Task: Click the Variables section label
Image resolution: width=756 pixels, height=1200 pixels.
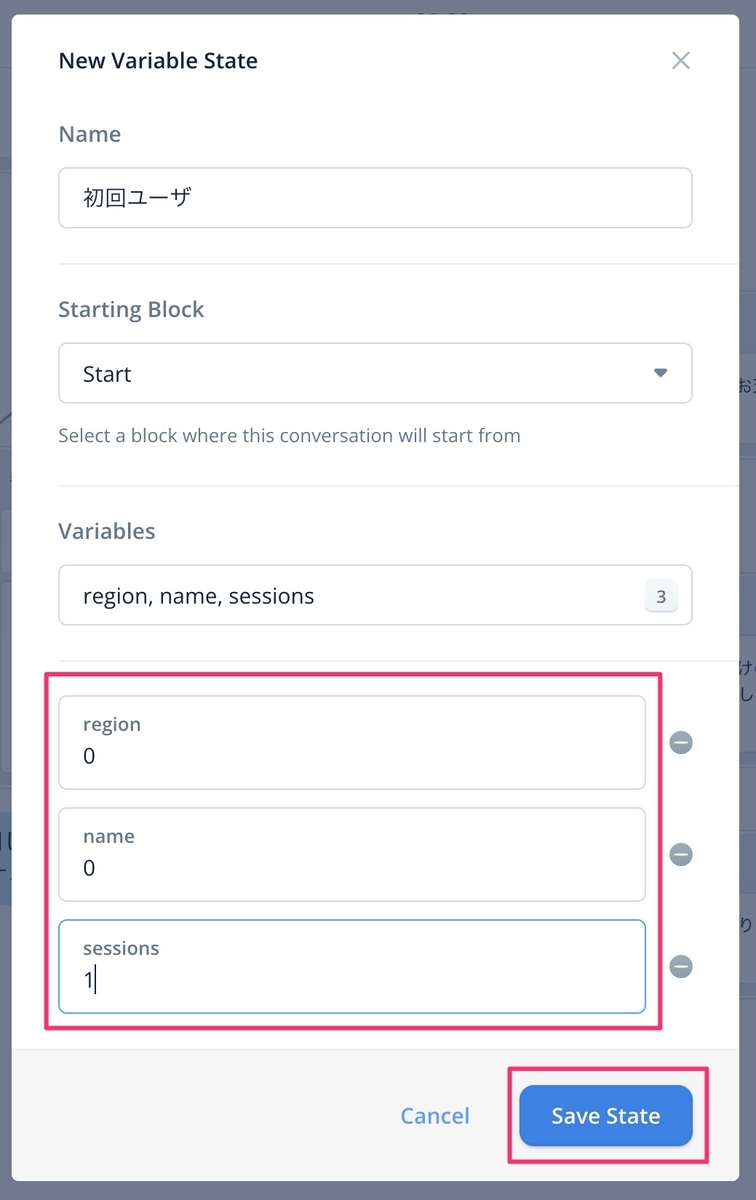Action: [x=107, y=531]
